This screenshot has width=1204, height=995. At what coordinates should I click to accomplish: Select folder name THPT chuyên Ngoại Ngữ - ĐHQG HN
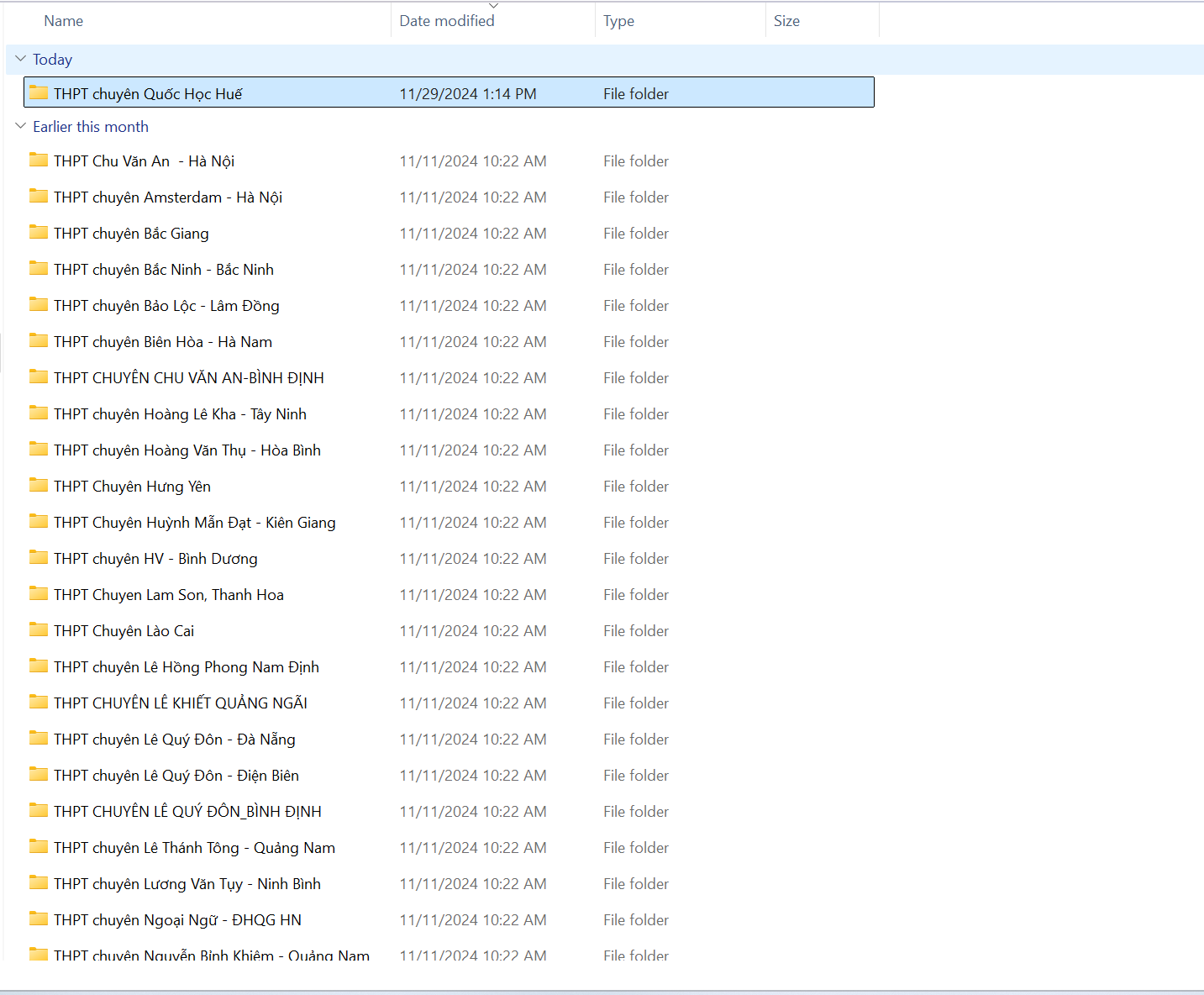(x=177, y=920)
